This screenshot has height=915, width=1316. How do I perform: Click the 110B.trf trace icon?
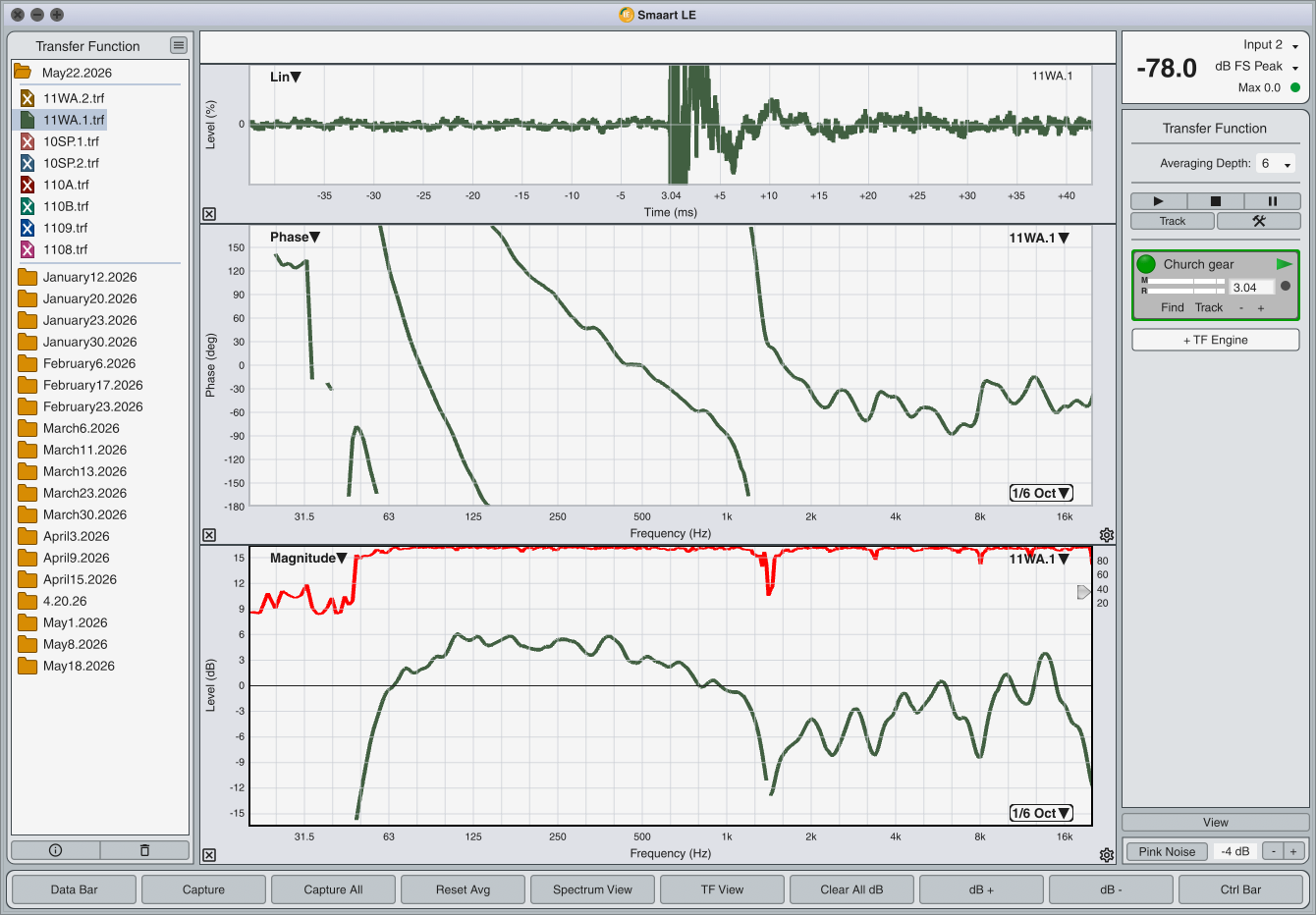[27, 206]
